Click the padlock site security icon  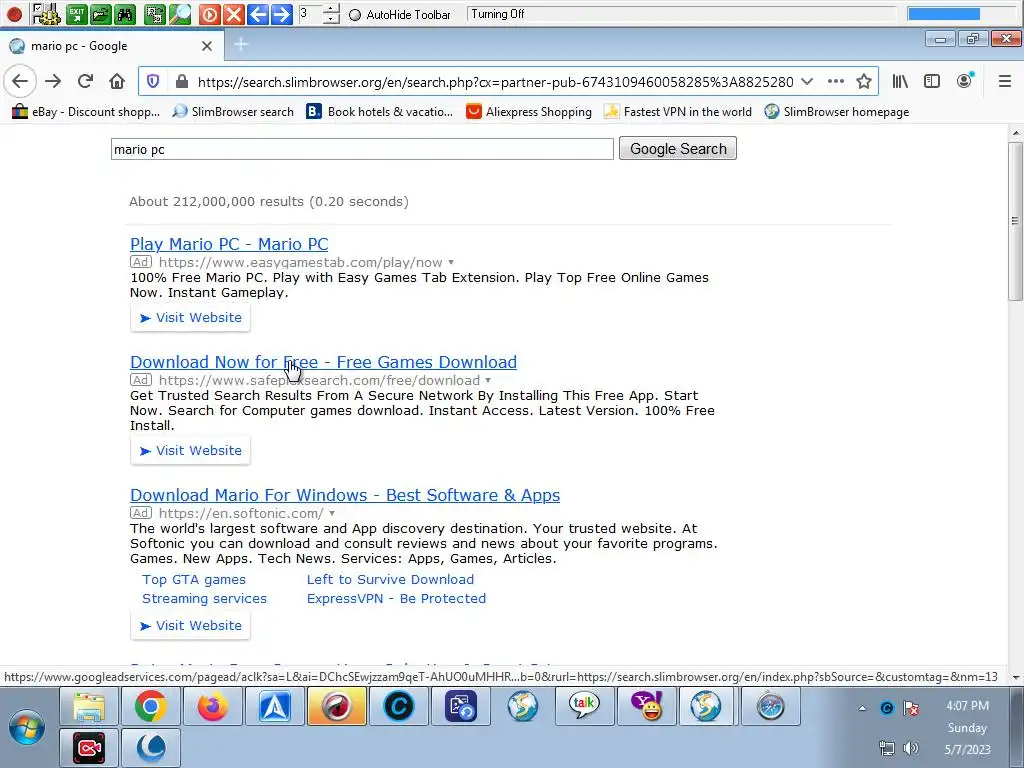(x=182, y=81)
